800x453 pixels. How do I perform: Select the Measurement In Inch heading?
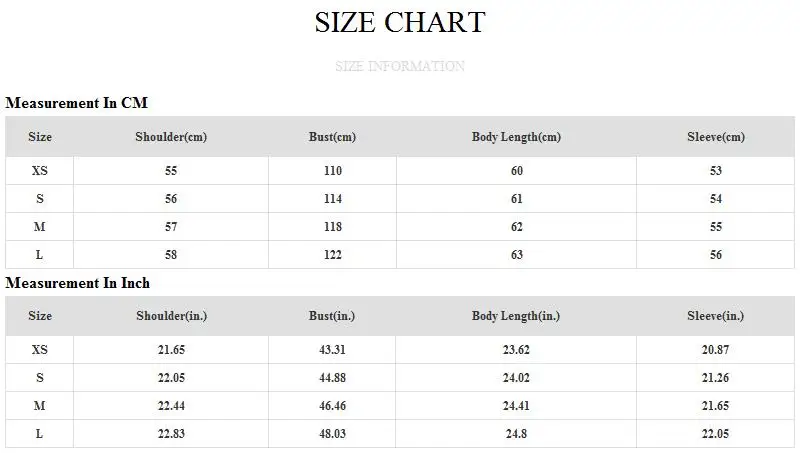click(77, 283)
